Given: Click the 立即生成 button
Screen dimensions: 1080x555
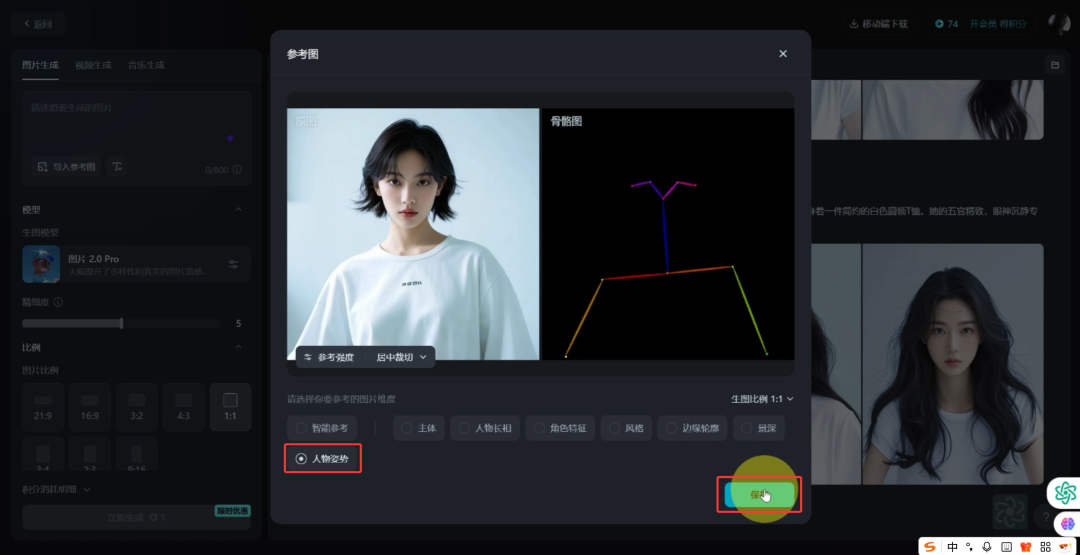Looking at the screenshot, I should click(136, 517).
